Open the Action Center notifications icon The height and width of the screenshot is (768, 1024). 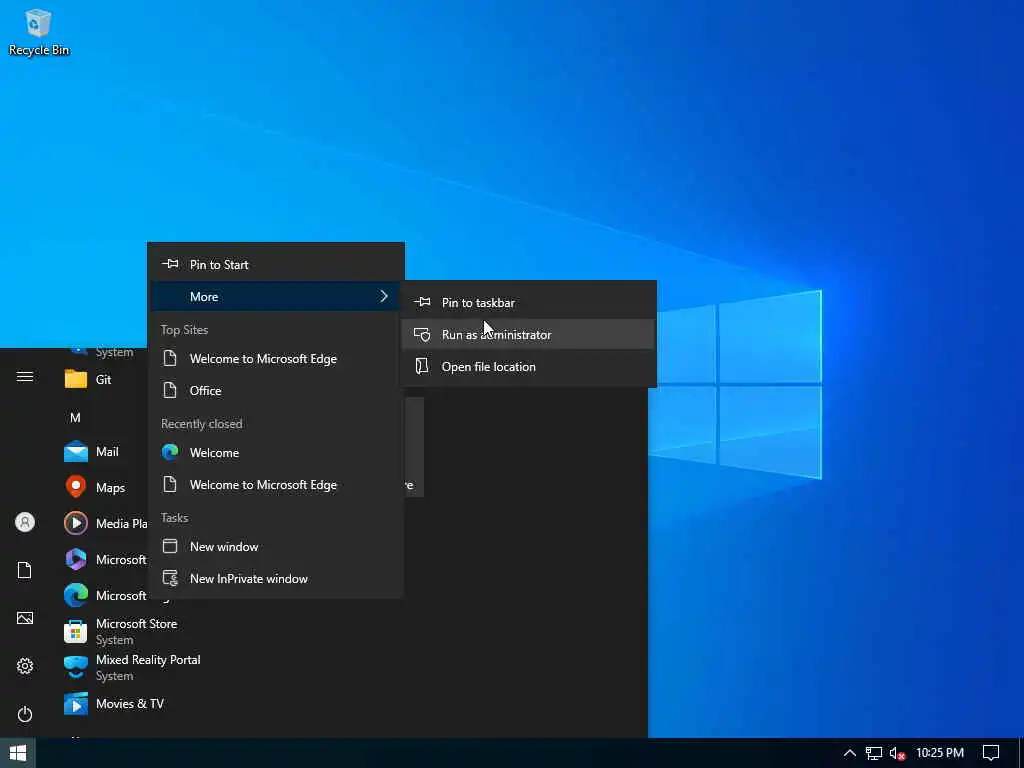pyautogui.click(x=991, y=753)
